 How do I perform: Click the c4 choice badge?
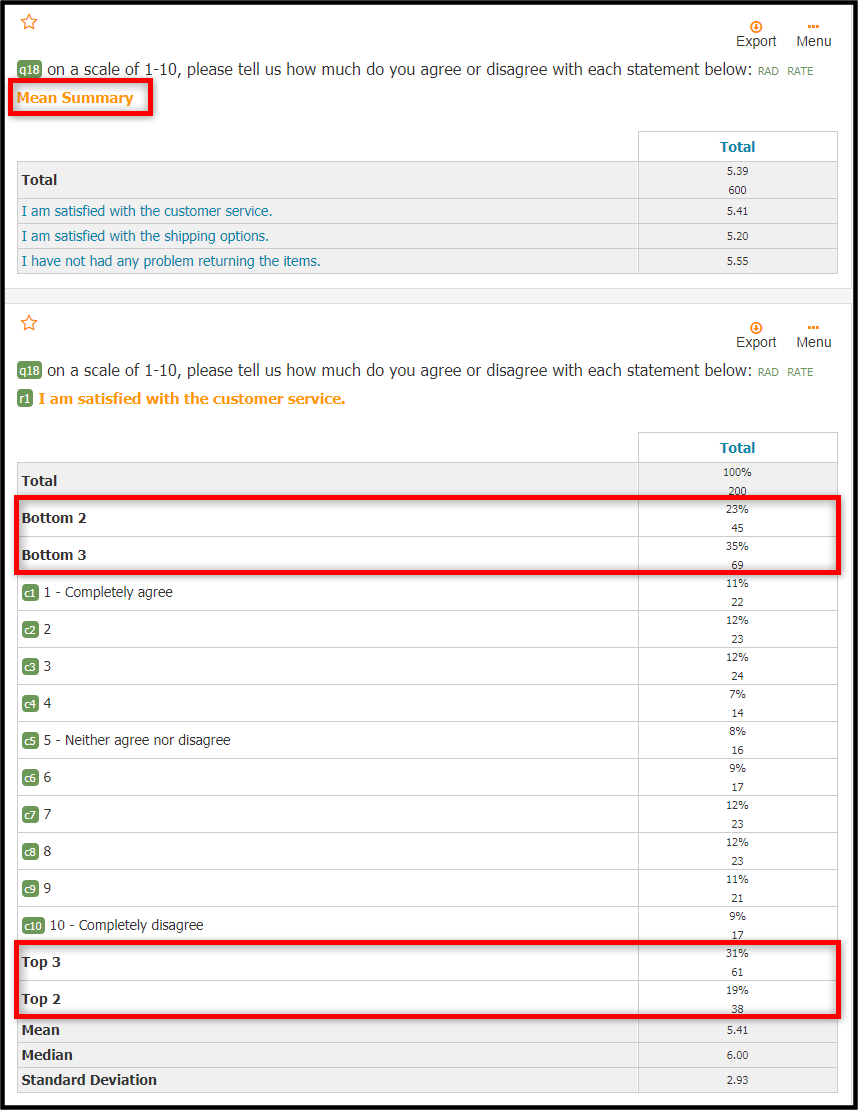30,704
